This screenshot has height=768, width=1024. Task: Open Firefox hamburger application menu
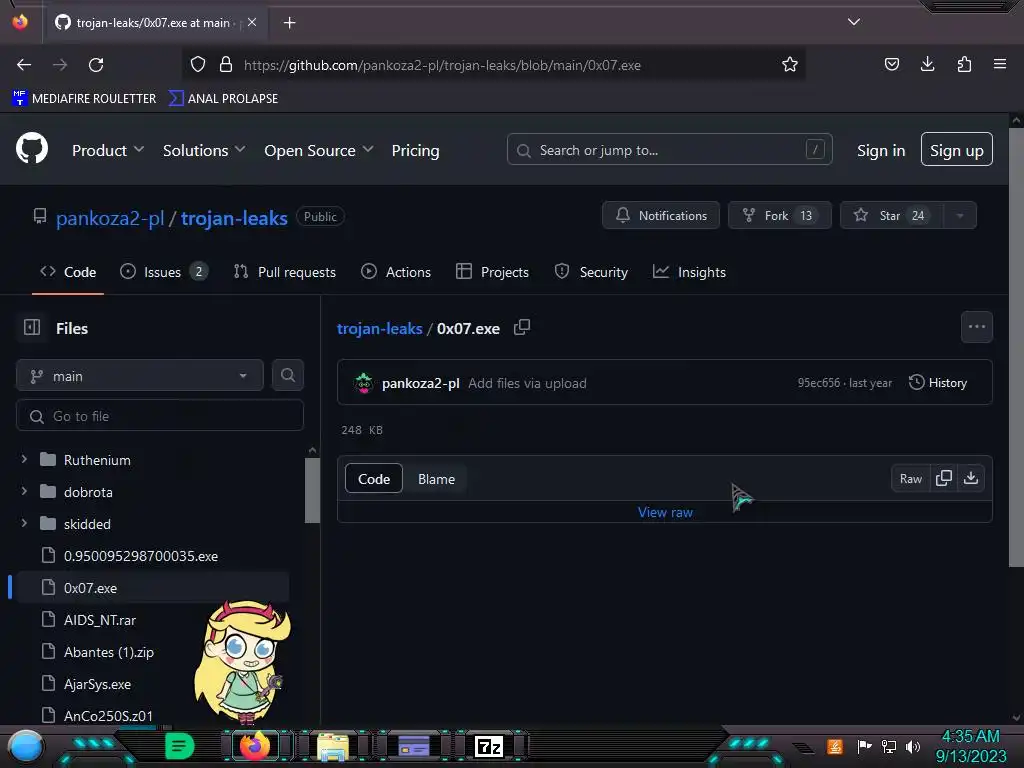tap(999, 64)
